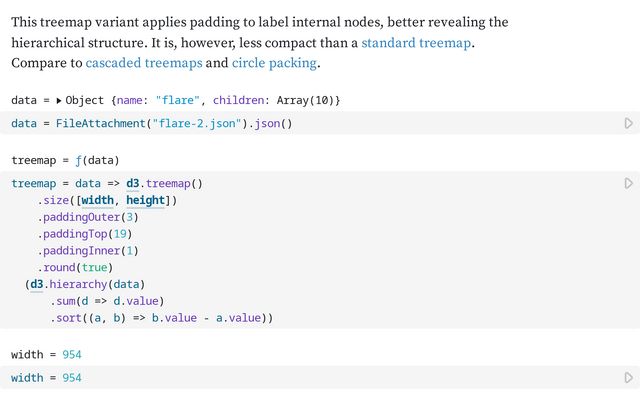The image size is (640, 400).
Task: Expand the Object disclosure triangle
Action: (x=59, y=101)
